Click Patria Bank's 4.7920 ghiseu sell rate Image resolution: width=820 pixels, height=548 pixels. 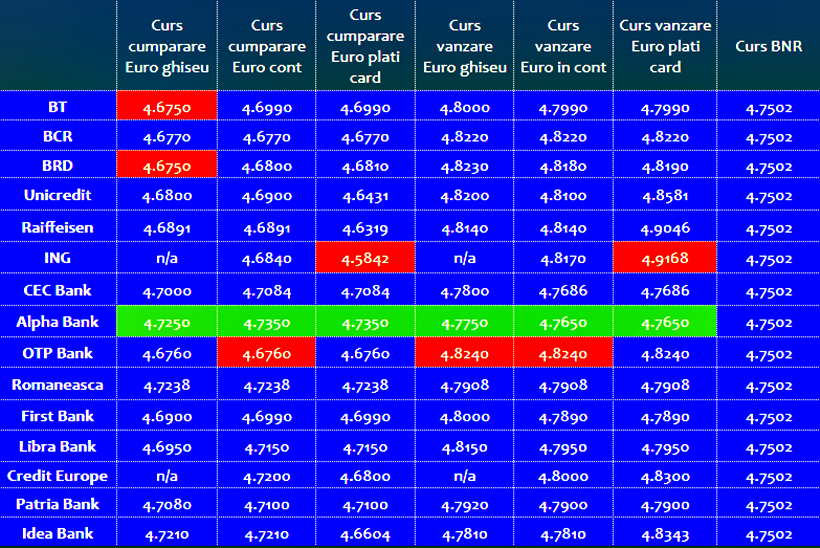click(464, 506)
